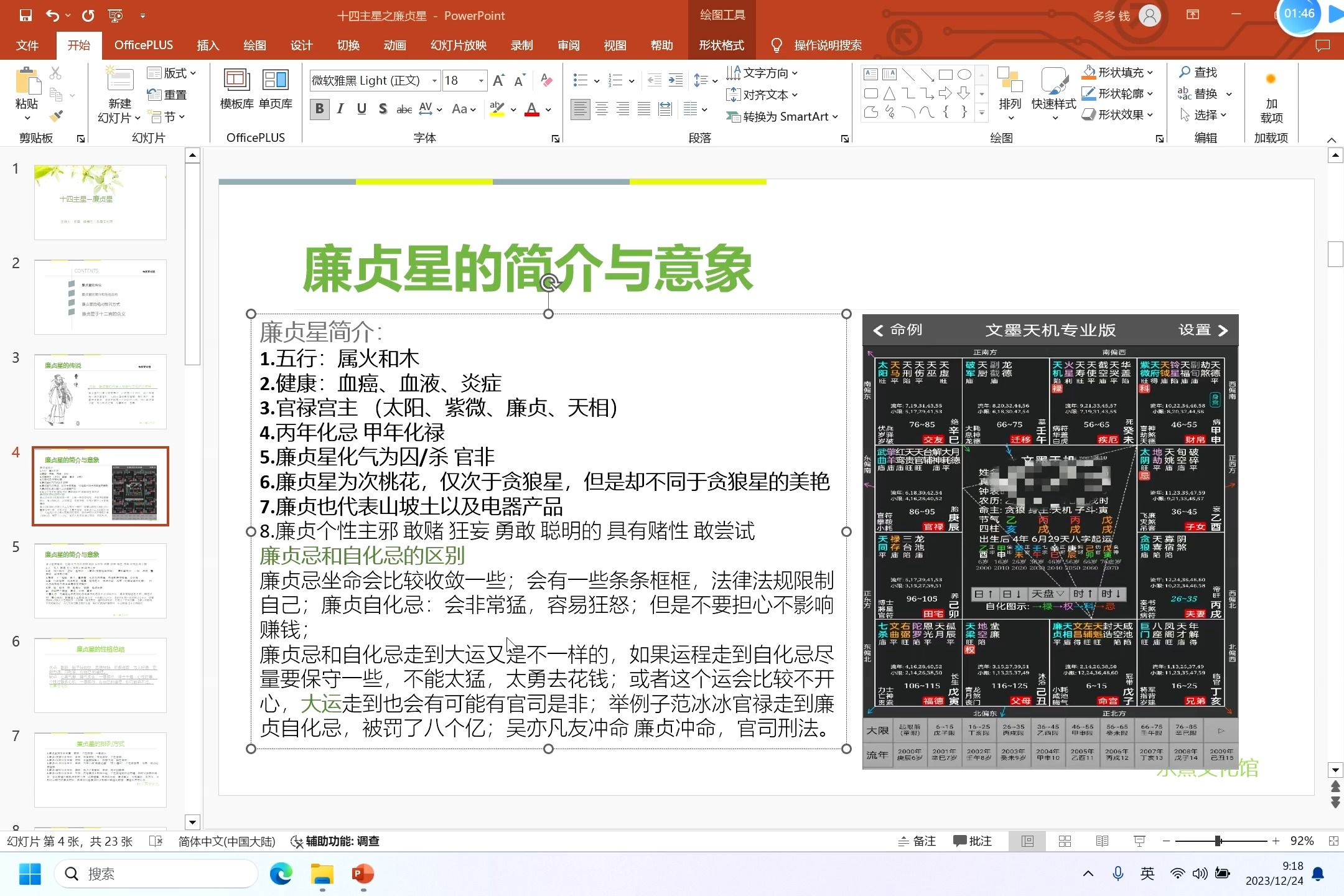Select the oval shape in shapes gallery

click(x=964, y=75)
